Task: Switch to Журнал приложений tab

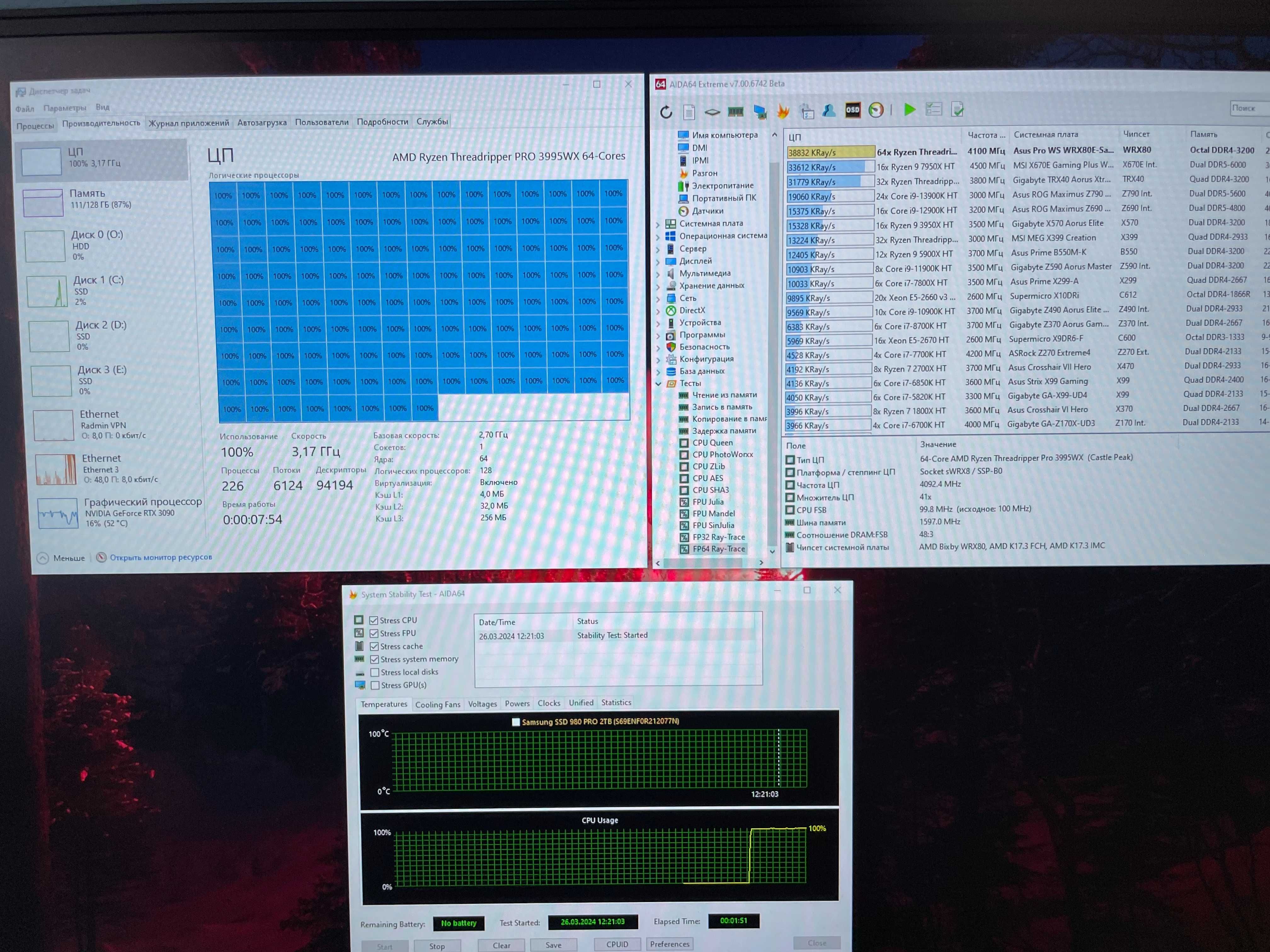Action: point(189,123)
